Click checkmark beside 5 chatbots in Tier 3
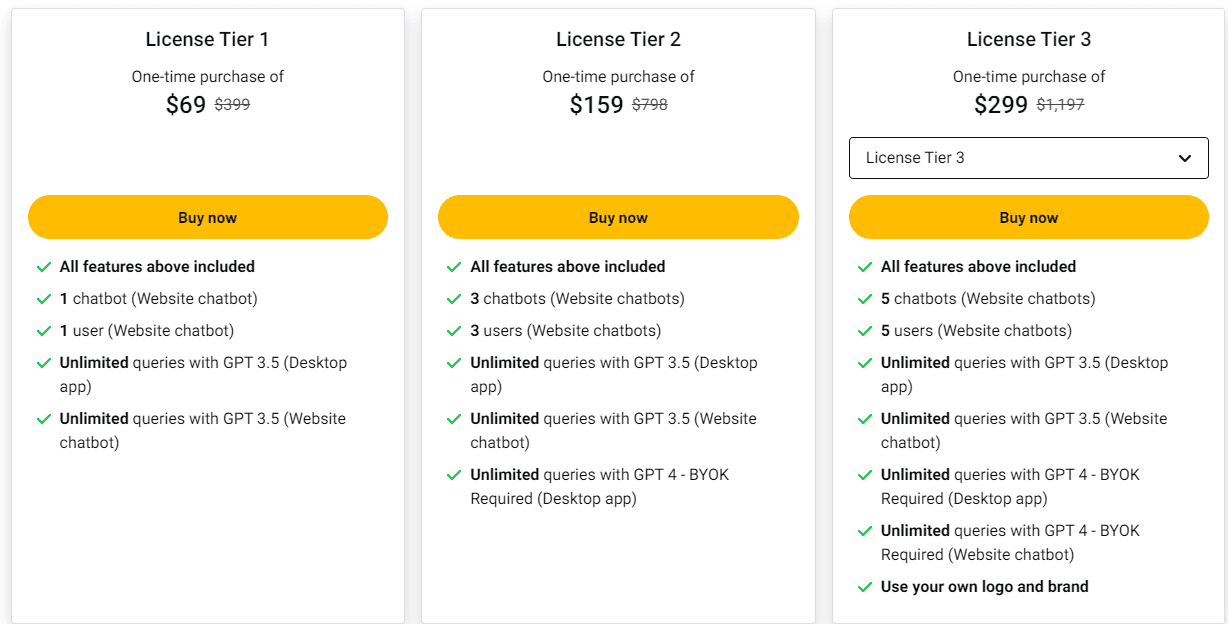 pyautogui.click(x=866, y=298)
